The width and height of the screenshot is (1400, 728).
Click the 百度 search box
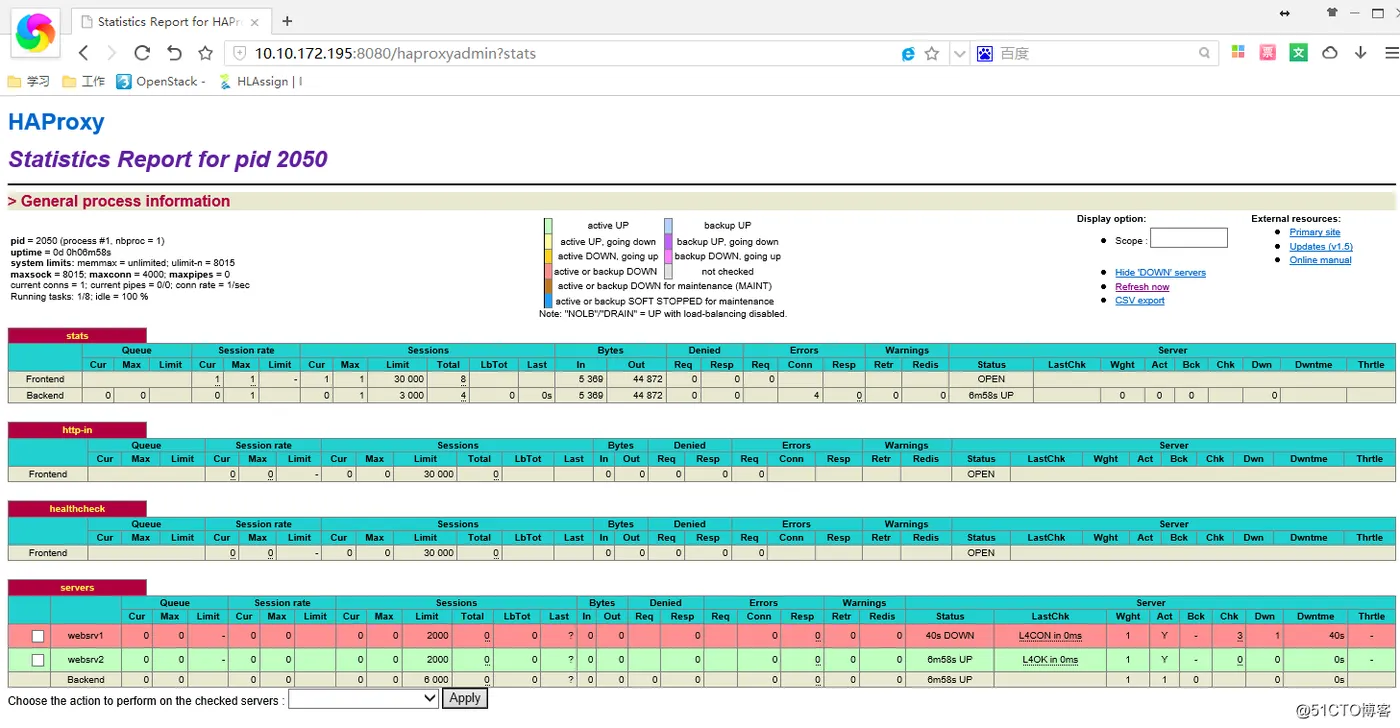(1095, 54)
